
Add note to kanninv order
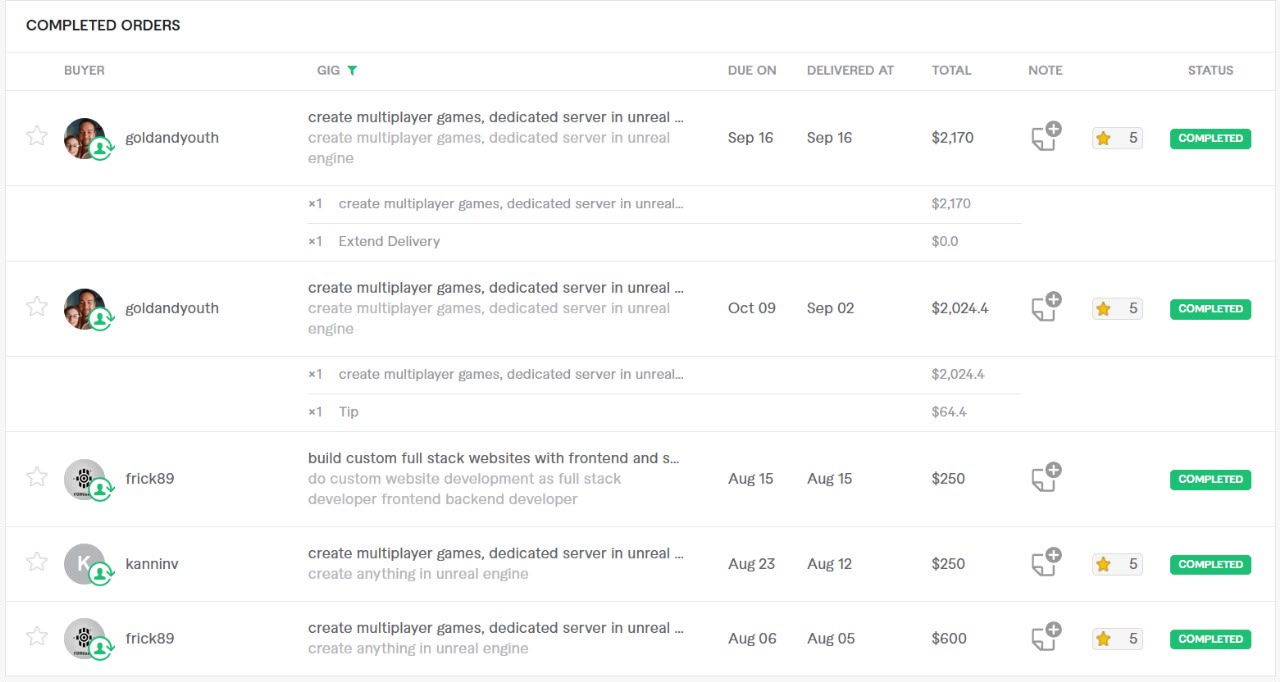coord(1046,562)
